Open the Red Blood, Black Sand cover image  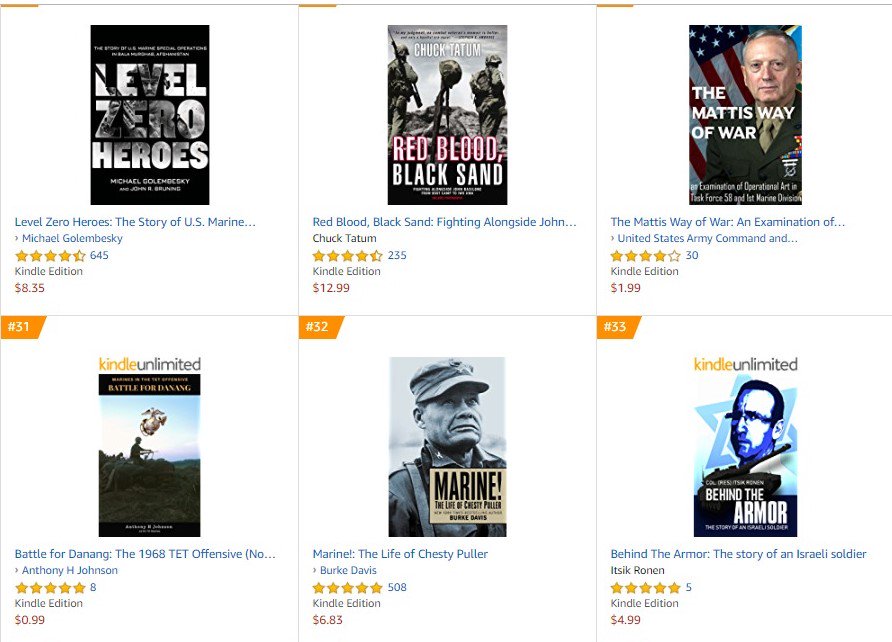point(447,115)
